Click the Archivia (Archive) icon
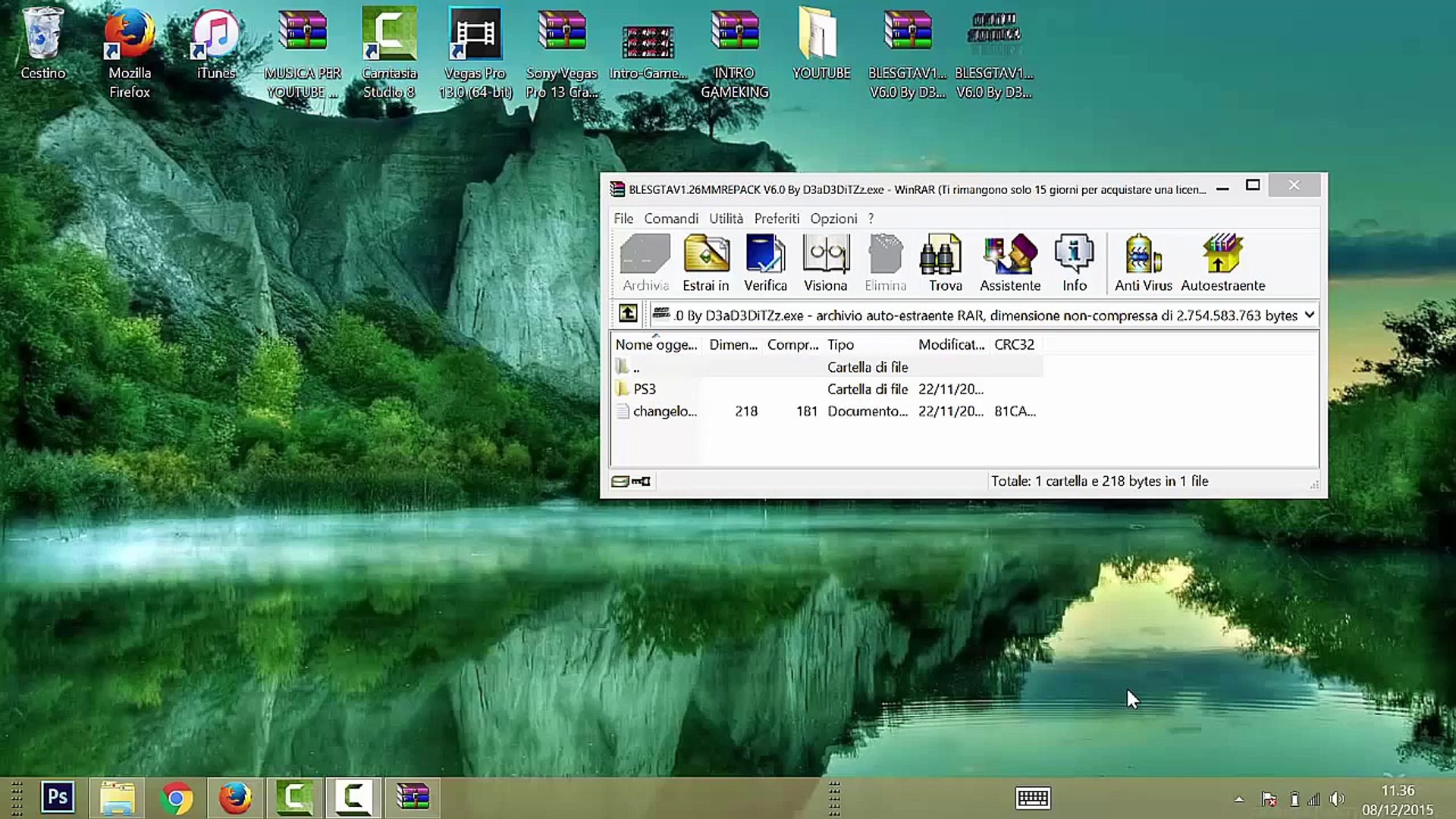This screenshot has height=819, width=1456. 645,262
